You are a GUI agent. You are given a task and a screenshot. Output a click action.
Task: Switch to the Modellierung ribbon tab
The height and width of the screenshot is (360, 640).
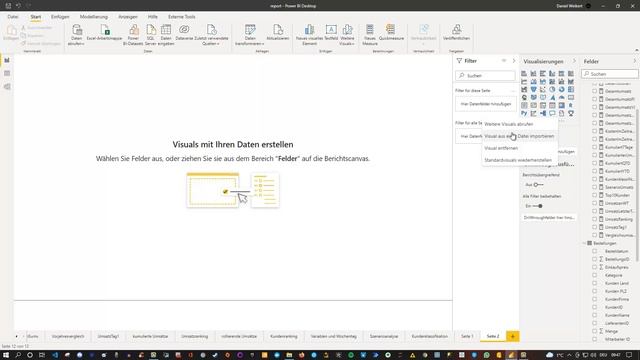[94, 17]
